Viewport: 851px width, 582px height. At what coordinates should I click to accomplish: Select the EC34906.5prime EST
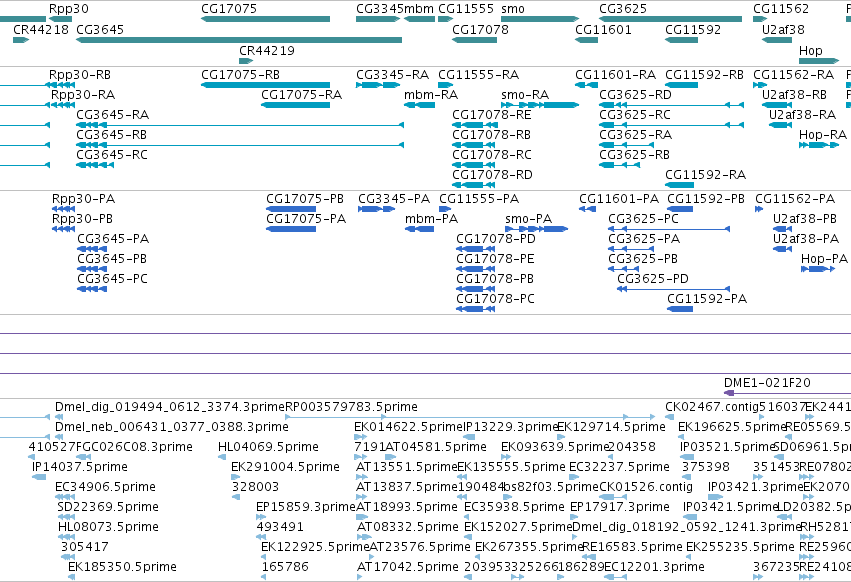65,497
